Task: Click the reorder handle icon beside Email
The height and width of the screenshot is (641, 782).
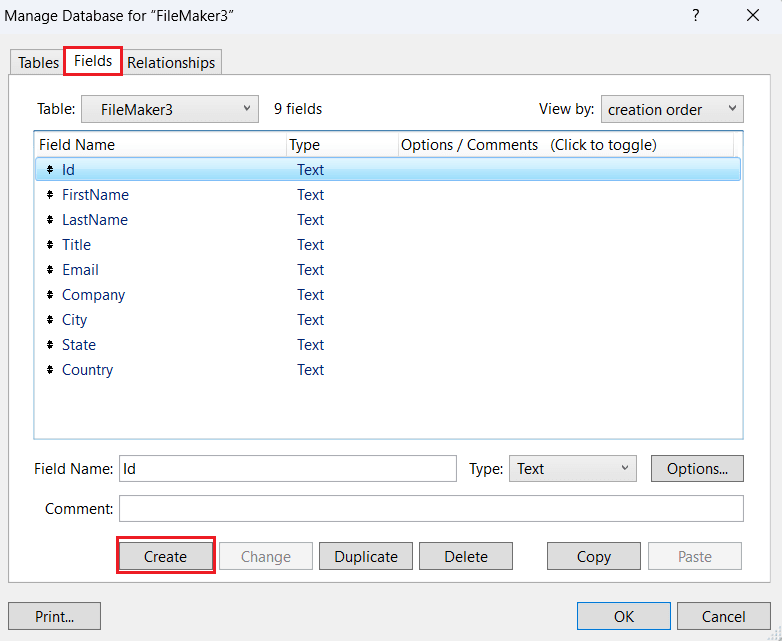Action: [50, 270]
